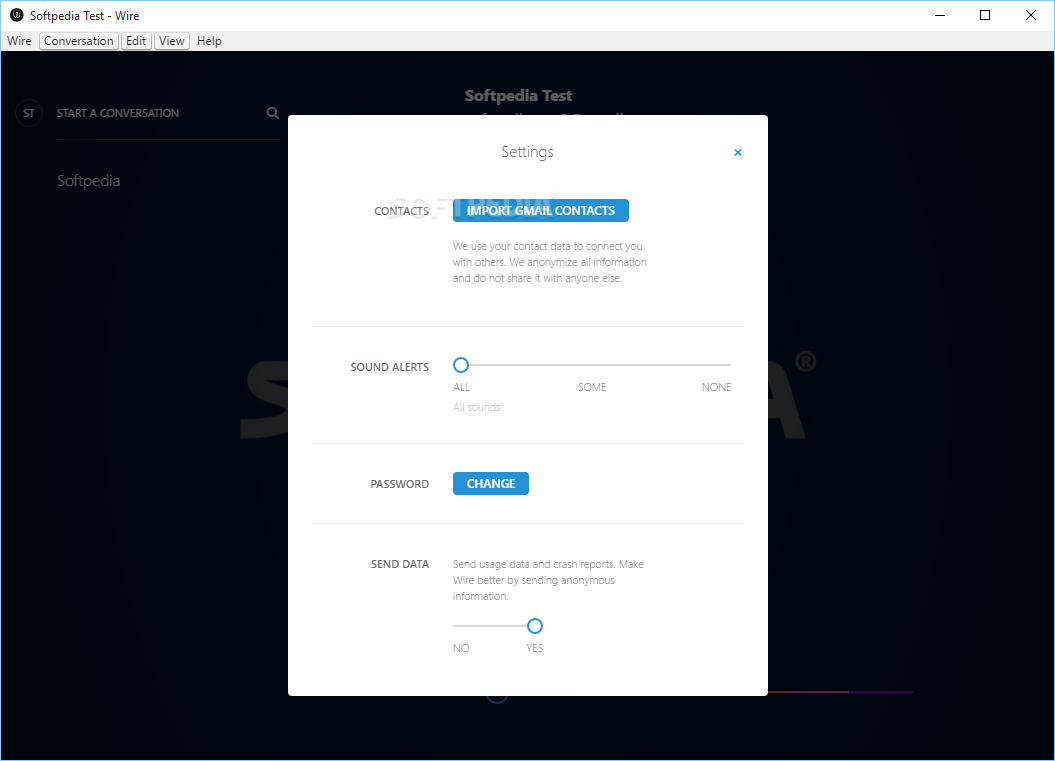1055x761 pixels.
Task: Set sound alerts to NONE
Action: pos(716,387)
